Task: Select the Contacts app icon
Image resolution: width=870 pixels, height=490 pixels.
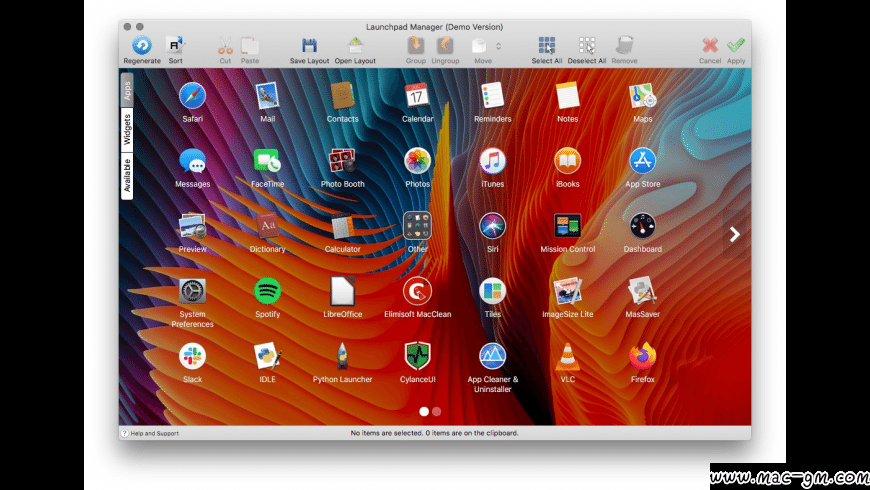Action: pos(342,96)
